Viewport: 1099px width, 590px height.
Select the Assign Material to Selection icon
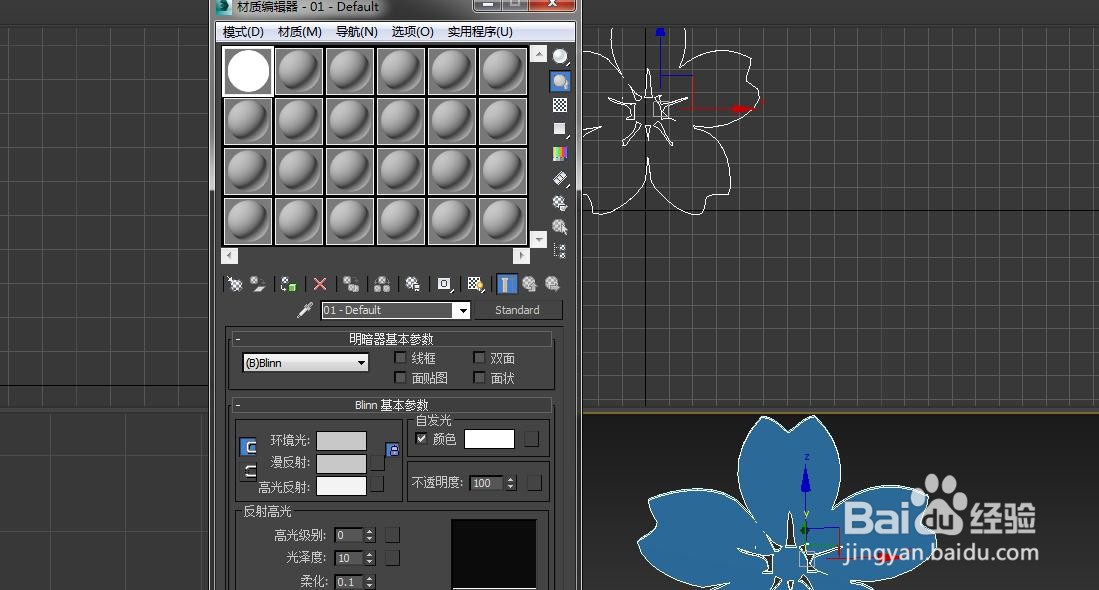click(288, 284)
